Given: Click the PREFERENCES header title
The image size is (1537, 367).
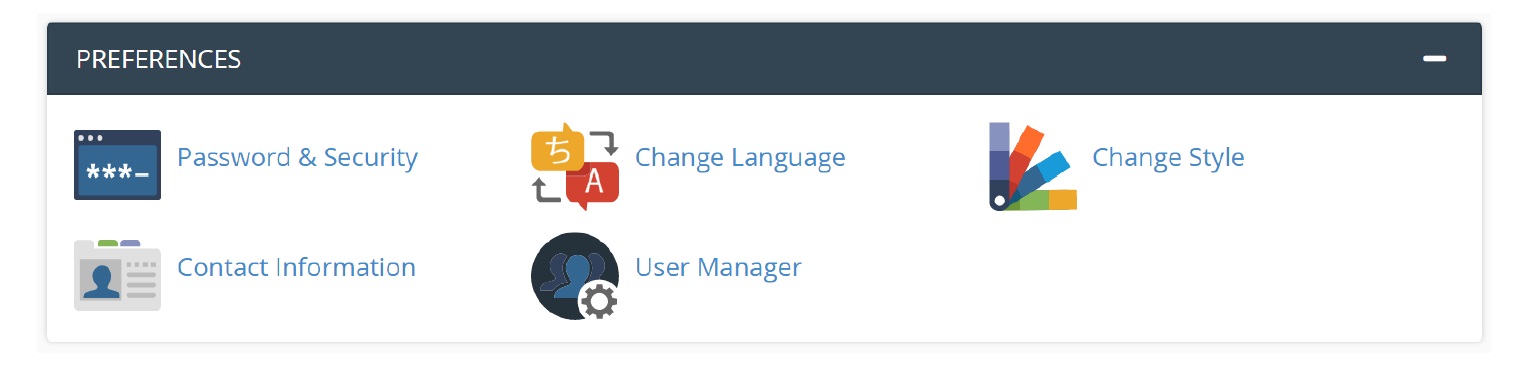Looking at the screenshot, I should [x=159, y=59].
